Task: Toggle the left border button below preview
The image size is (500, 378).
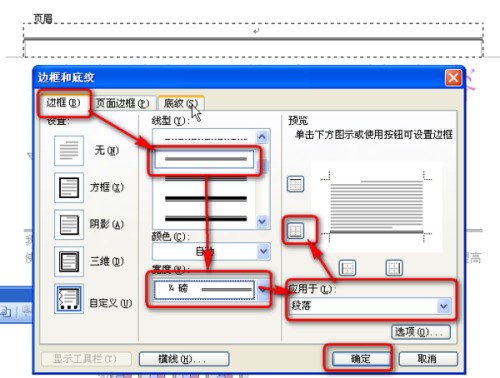Action: pyautogui.click(x=347, y=268)
